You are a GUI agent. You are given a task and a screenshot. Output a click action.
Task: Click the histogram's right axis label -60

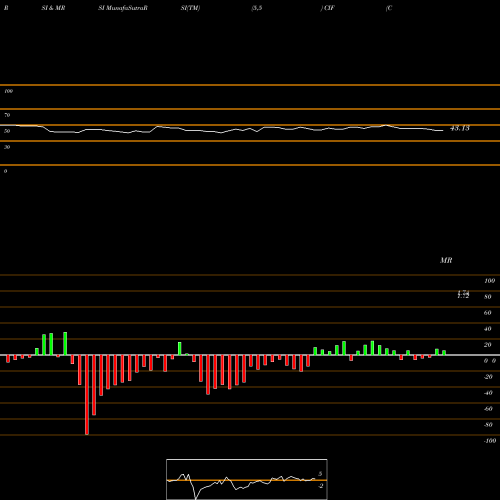click(488, 409)
